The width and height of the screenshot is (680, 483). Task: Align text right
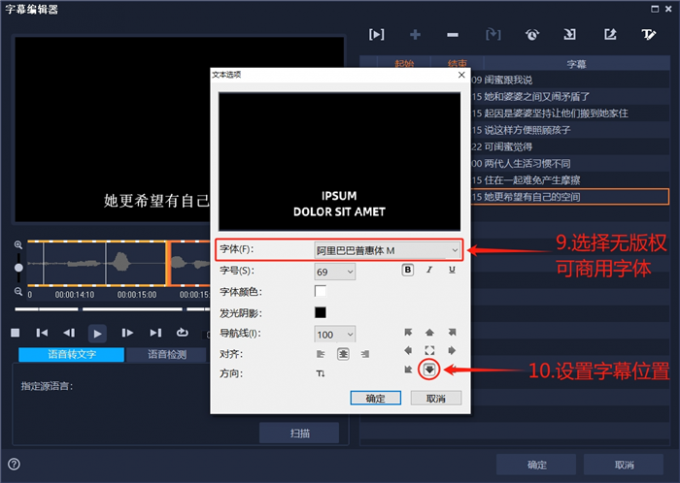365,354
